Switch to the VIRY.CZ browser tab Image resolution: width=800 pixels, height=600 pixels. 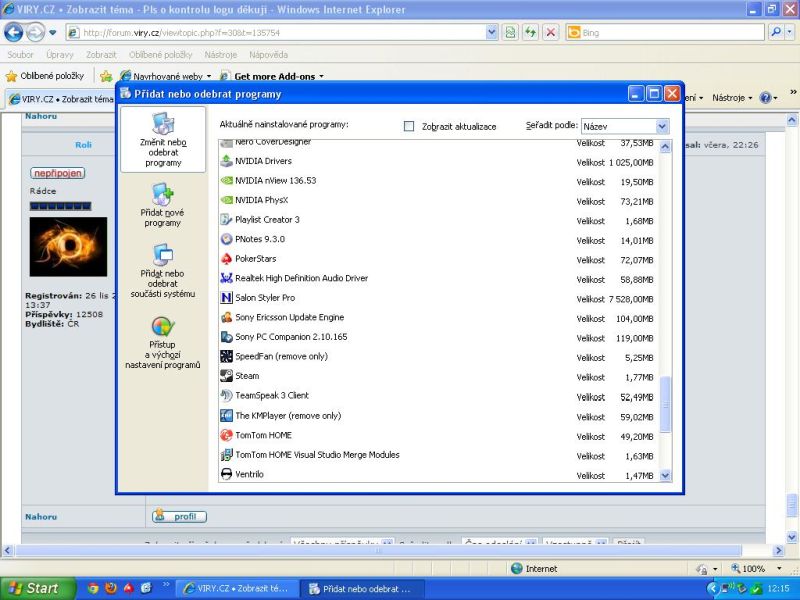[x=61, y=98]
